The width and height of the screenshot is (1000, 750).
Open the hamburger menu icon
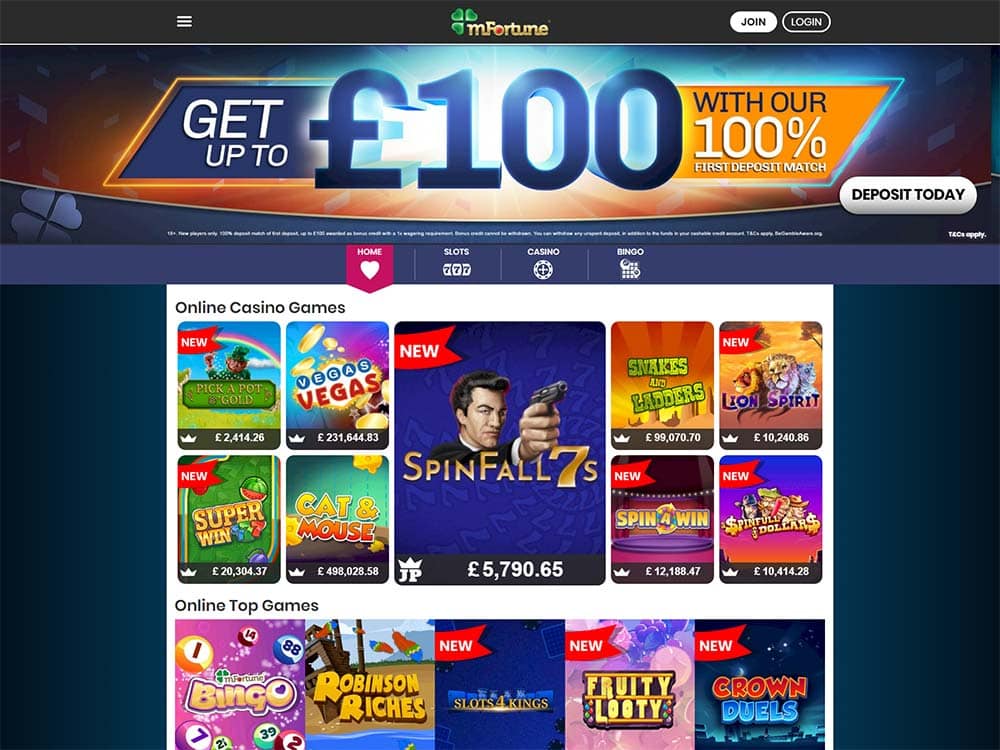tap(184, 22)
